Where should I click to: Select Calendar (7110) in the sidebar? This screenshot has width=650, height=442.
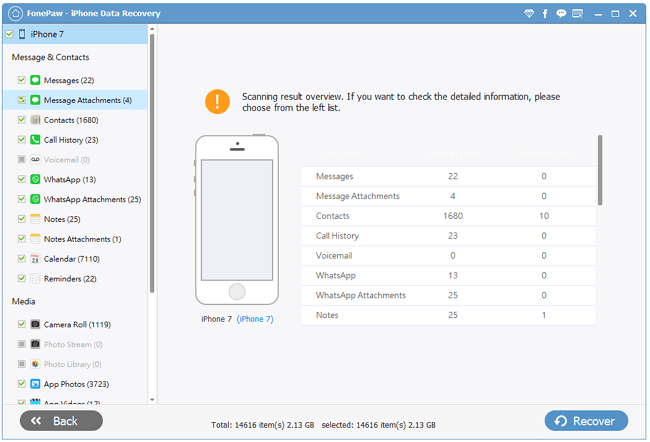pyautogui.click(x=72, y=259)
